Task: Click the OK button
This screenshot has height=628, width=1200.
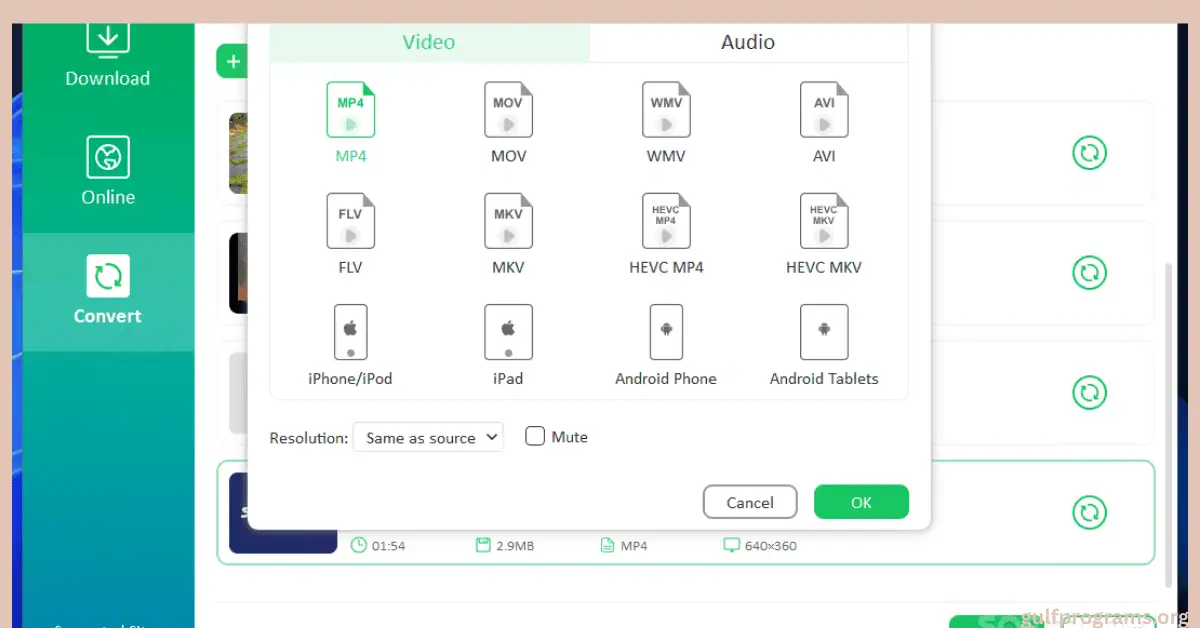Action: [x=861, y=502]
